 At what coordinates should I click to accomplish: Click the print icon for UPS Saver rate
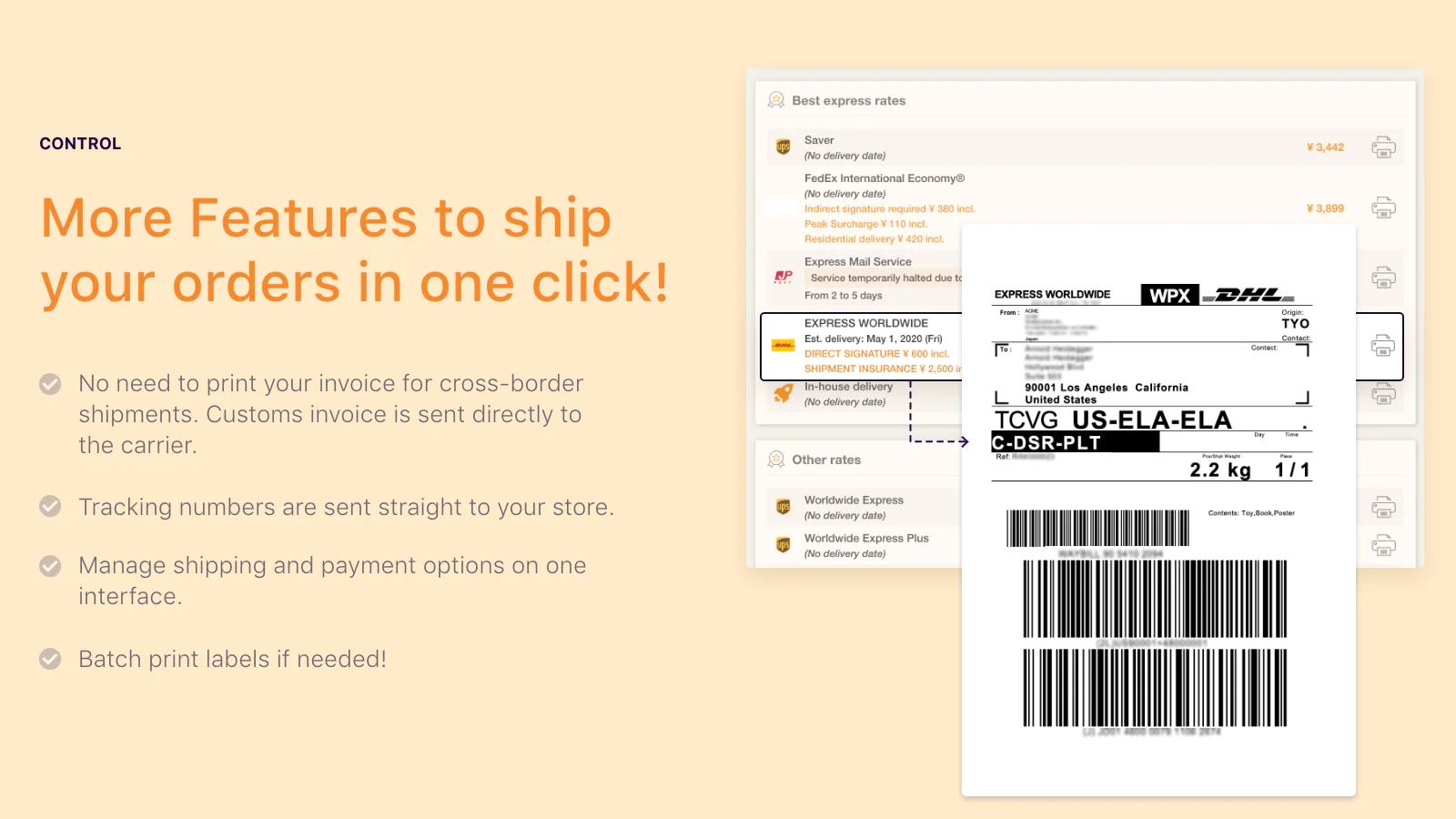[1383, 147]
